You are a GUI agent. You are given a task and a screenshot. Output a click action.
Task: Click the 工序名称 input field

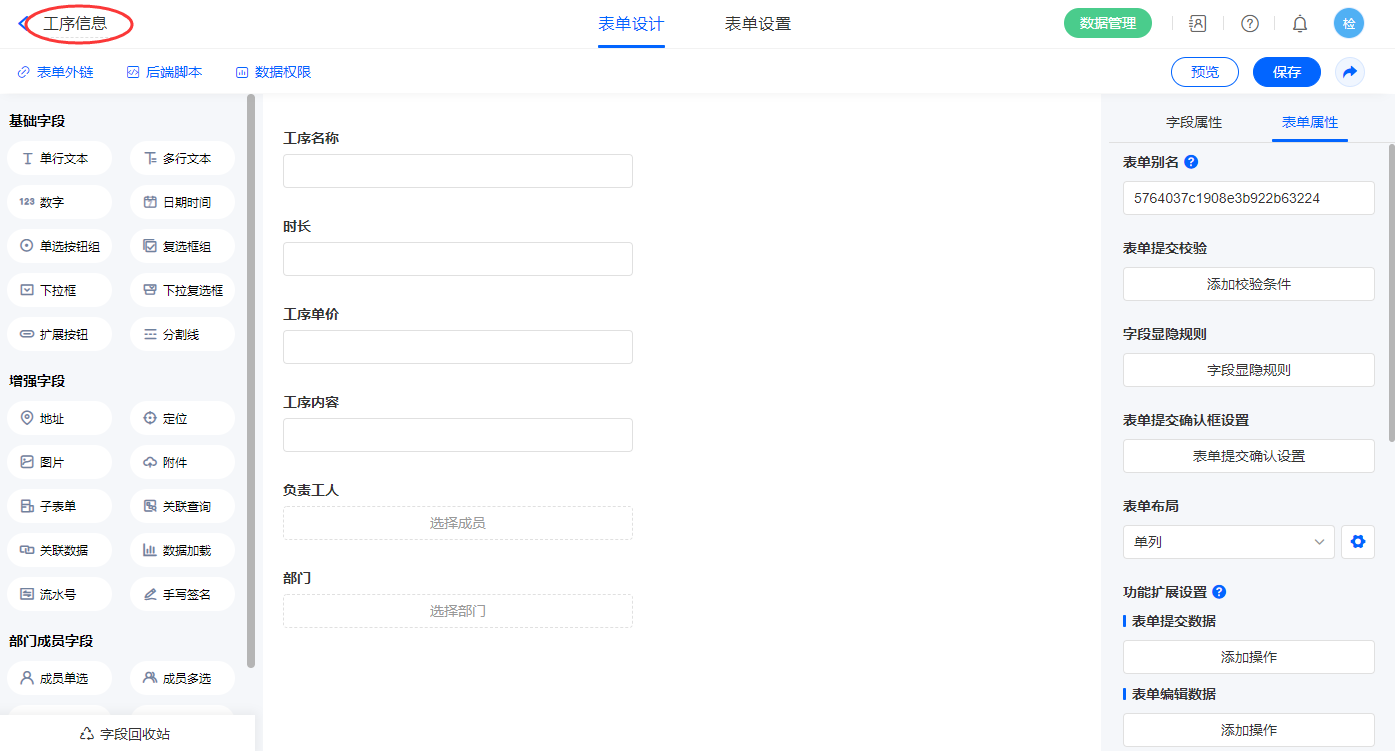click(457, 171)
